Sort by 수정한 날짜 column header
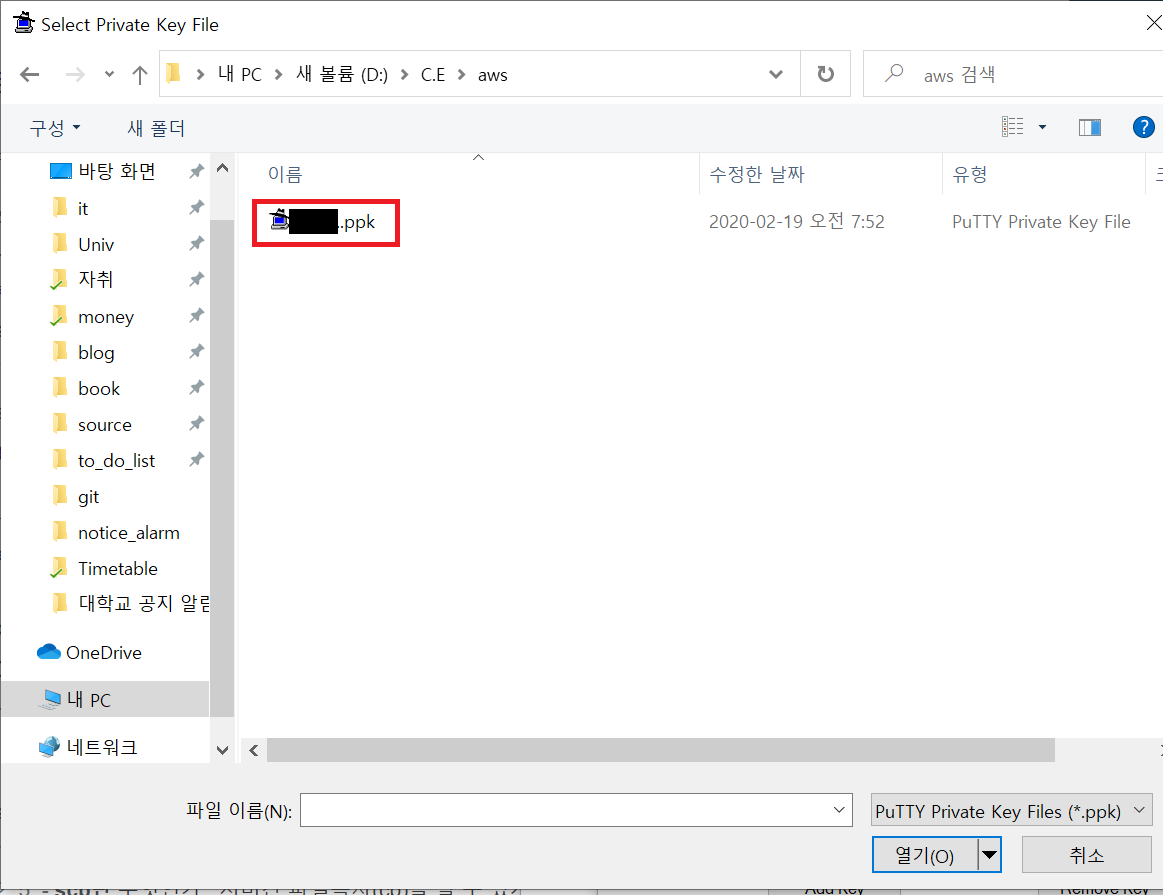Screen dimensions: 1163x895 click(757, 175)
